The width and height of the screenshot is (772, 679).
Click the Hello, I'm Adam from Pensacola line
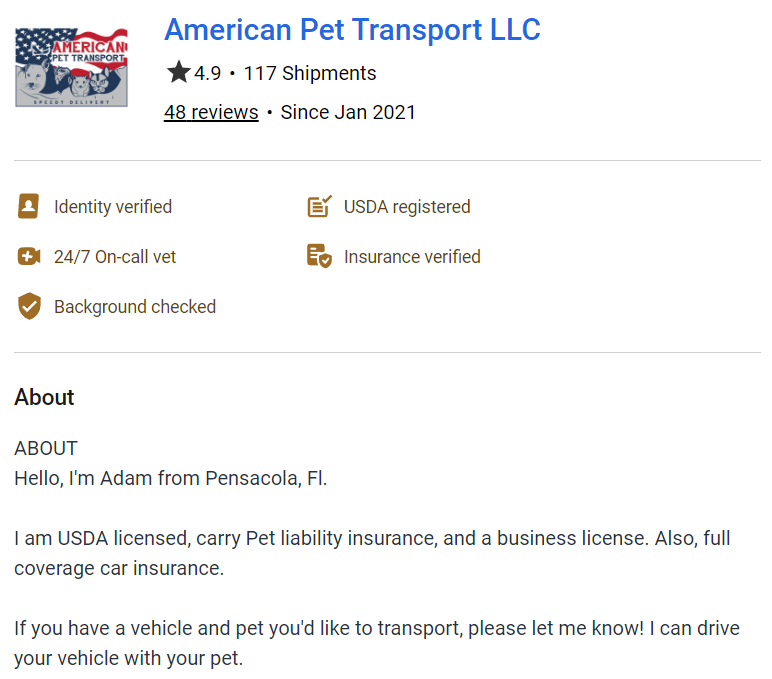tap(171, 478)
